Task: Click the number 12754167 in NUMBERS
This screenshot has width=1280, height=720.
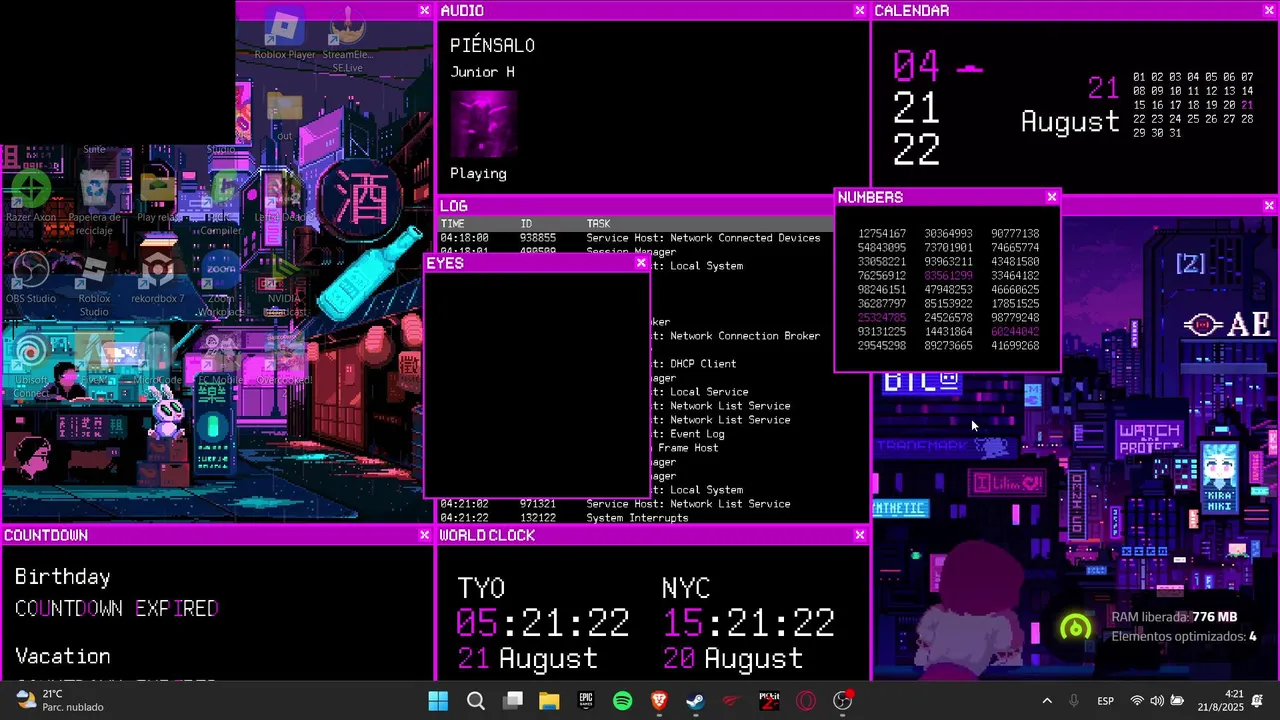Action: [882, 233]
